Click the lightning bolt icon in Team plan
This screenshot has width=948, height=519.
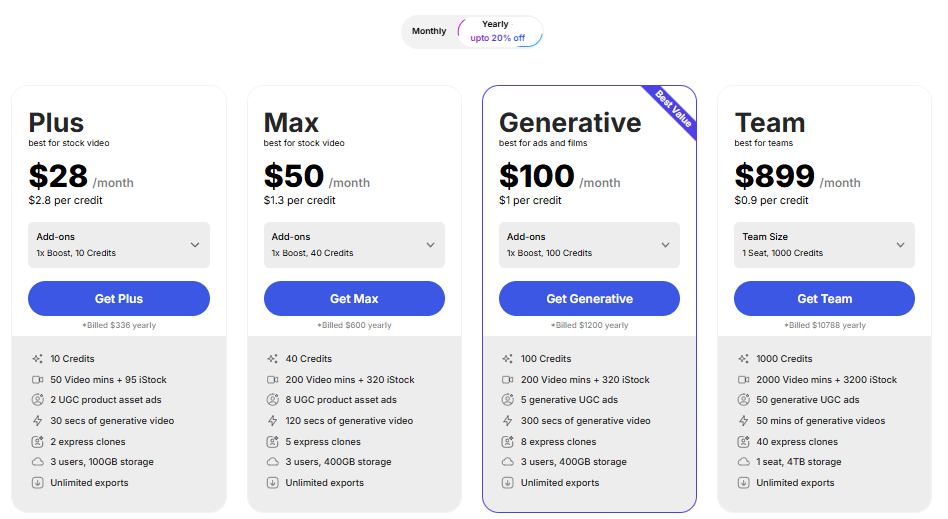(x=743, y=421)
